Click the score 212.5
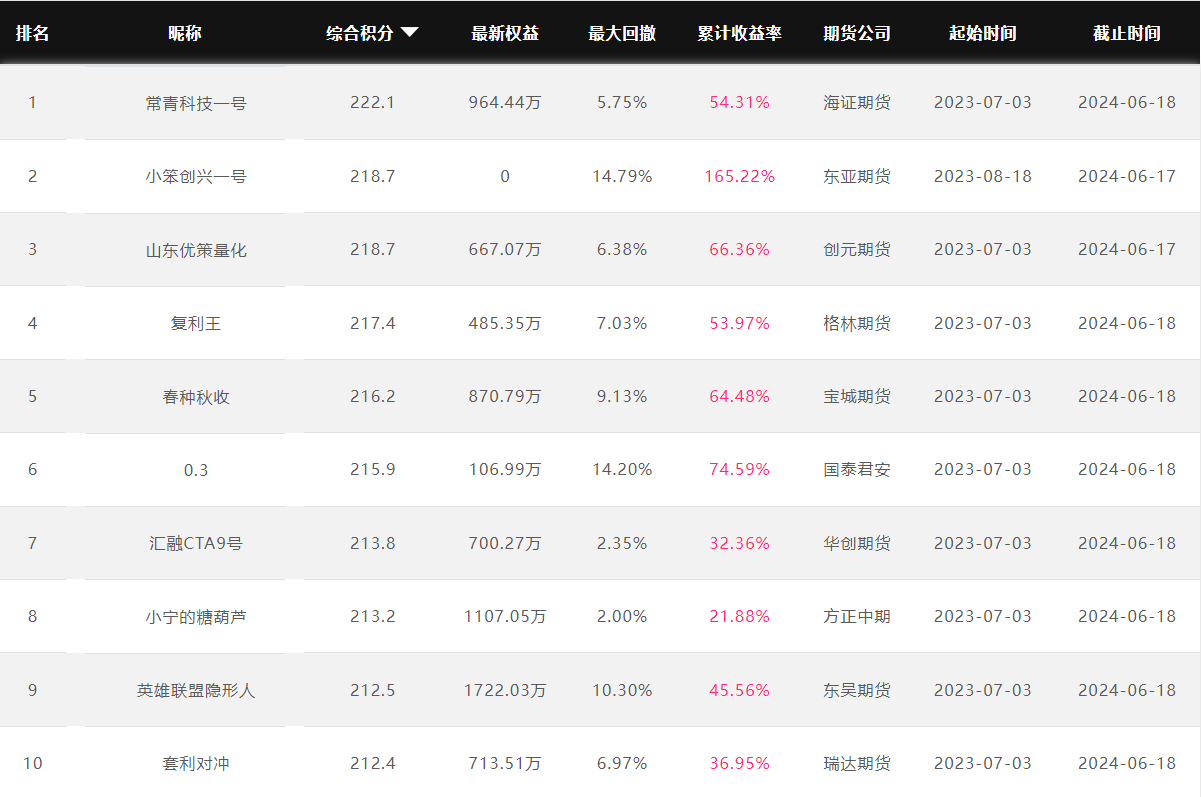The image size is (1201, 797). pos(373,691)
